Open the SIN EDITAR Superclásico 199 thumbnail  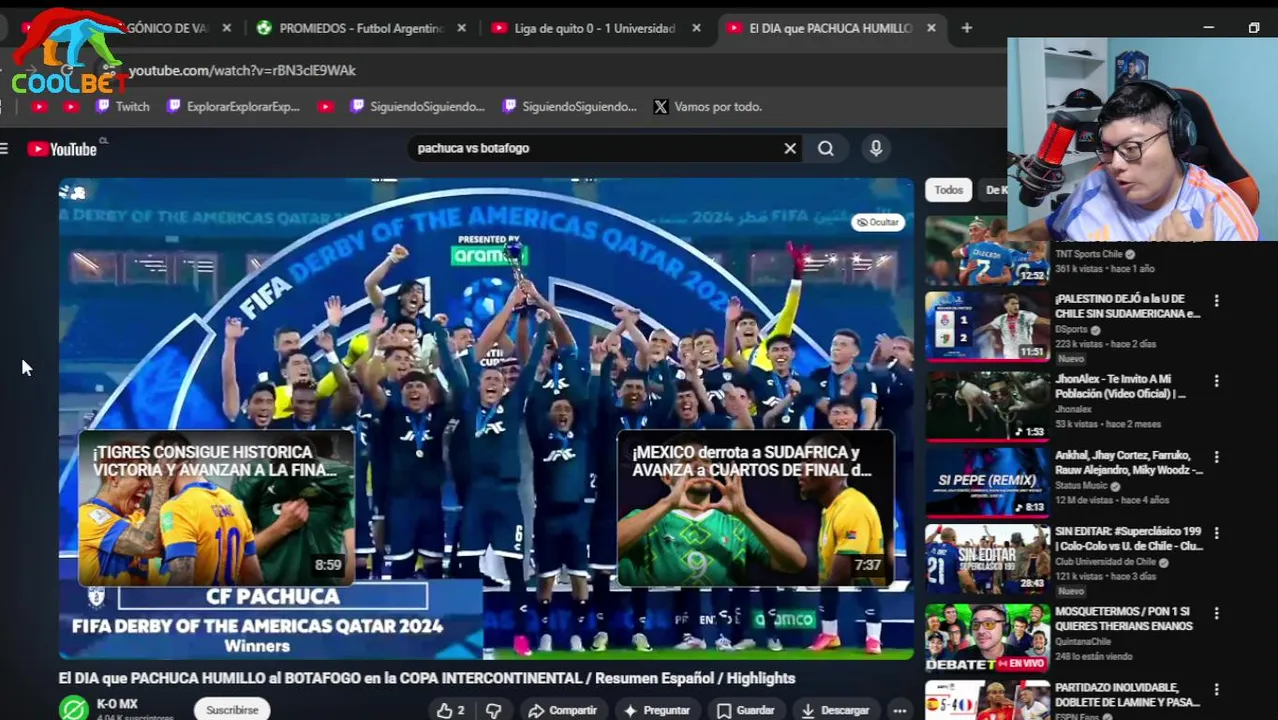click(987, 559)
